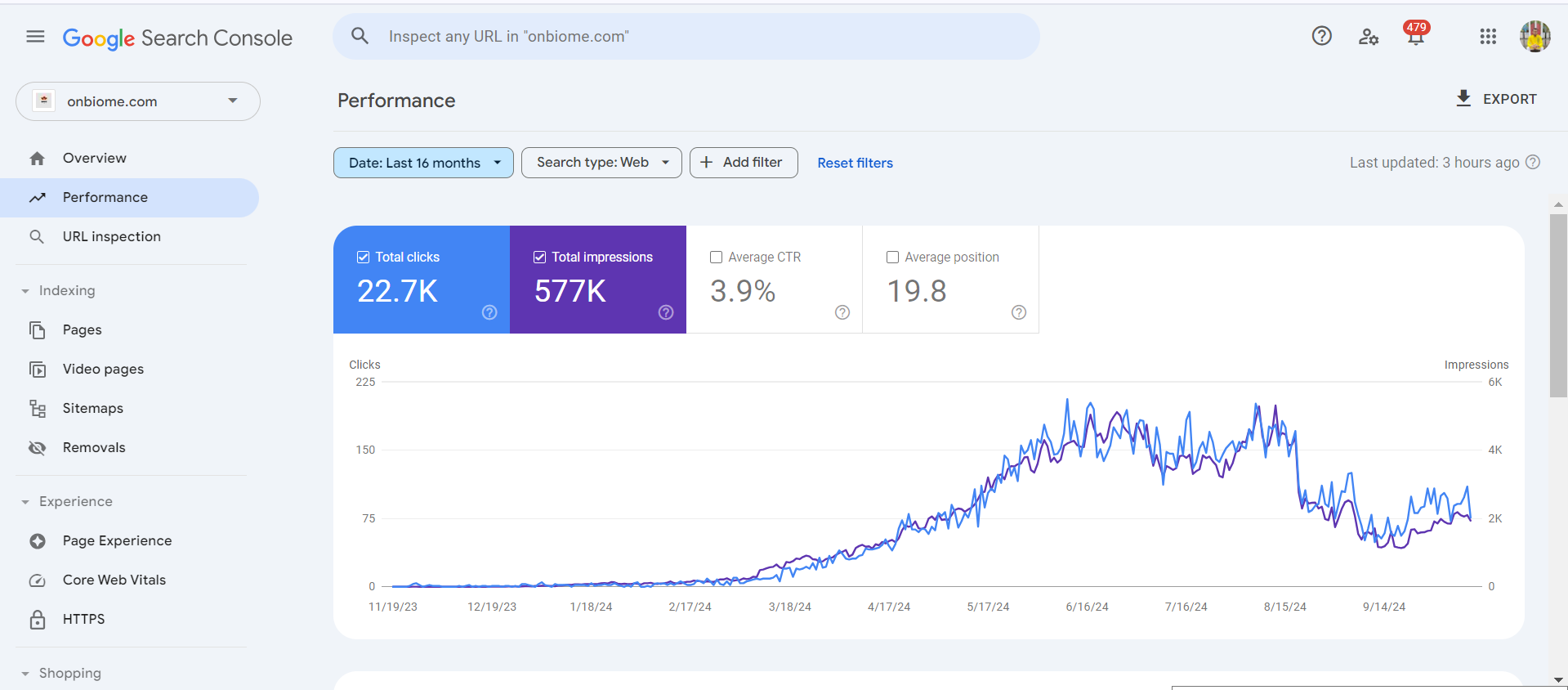Open the Date: Last 16 months filter
Image resolution: width=1568 pixels, height=690 pixels.
[423, 163]
